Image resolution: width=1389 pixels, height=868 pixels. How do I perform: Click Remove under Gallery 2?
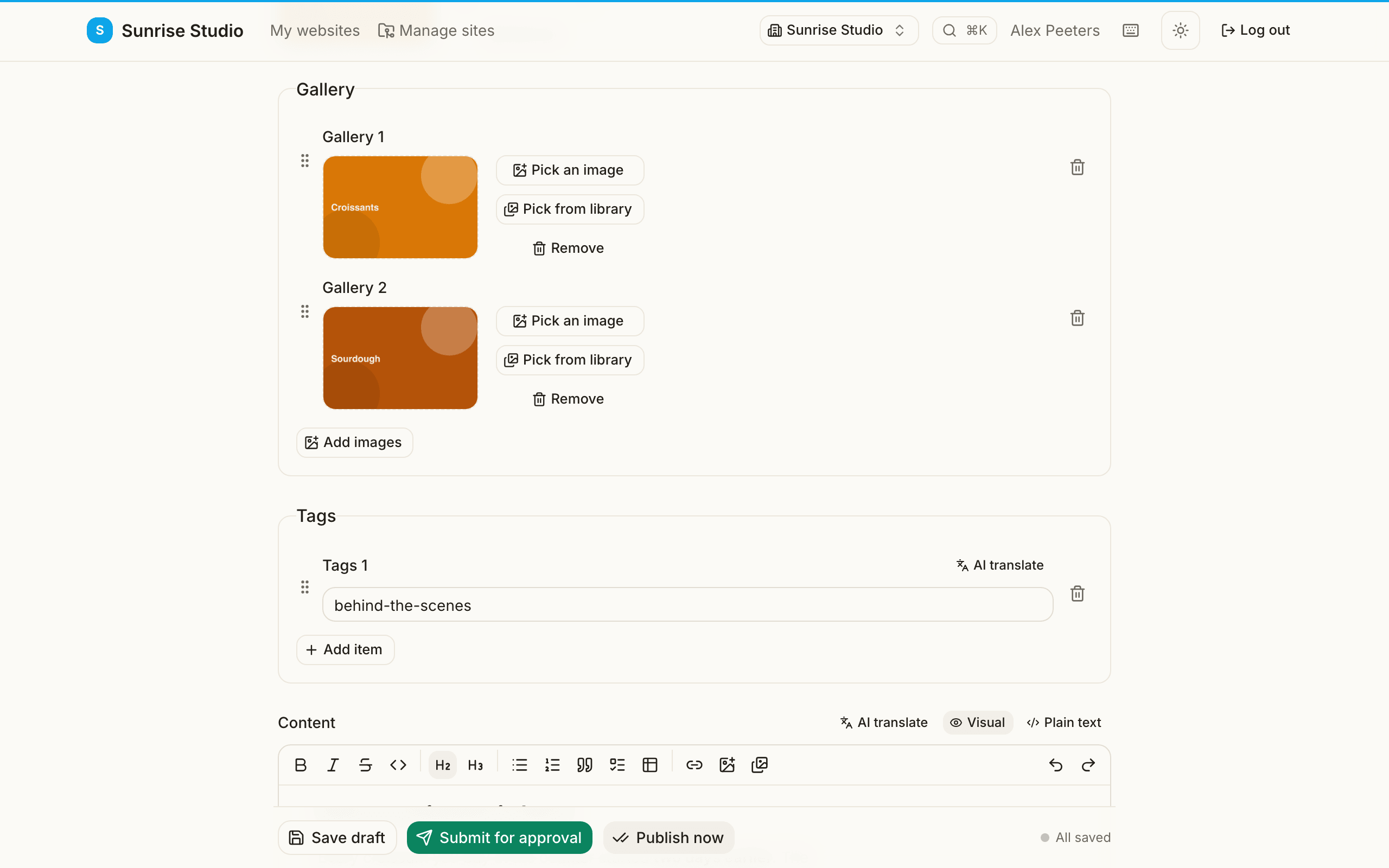tap(568, 399)
